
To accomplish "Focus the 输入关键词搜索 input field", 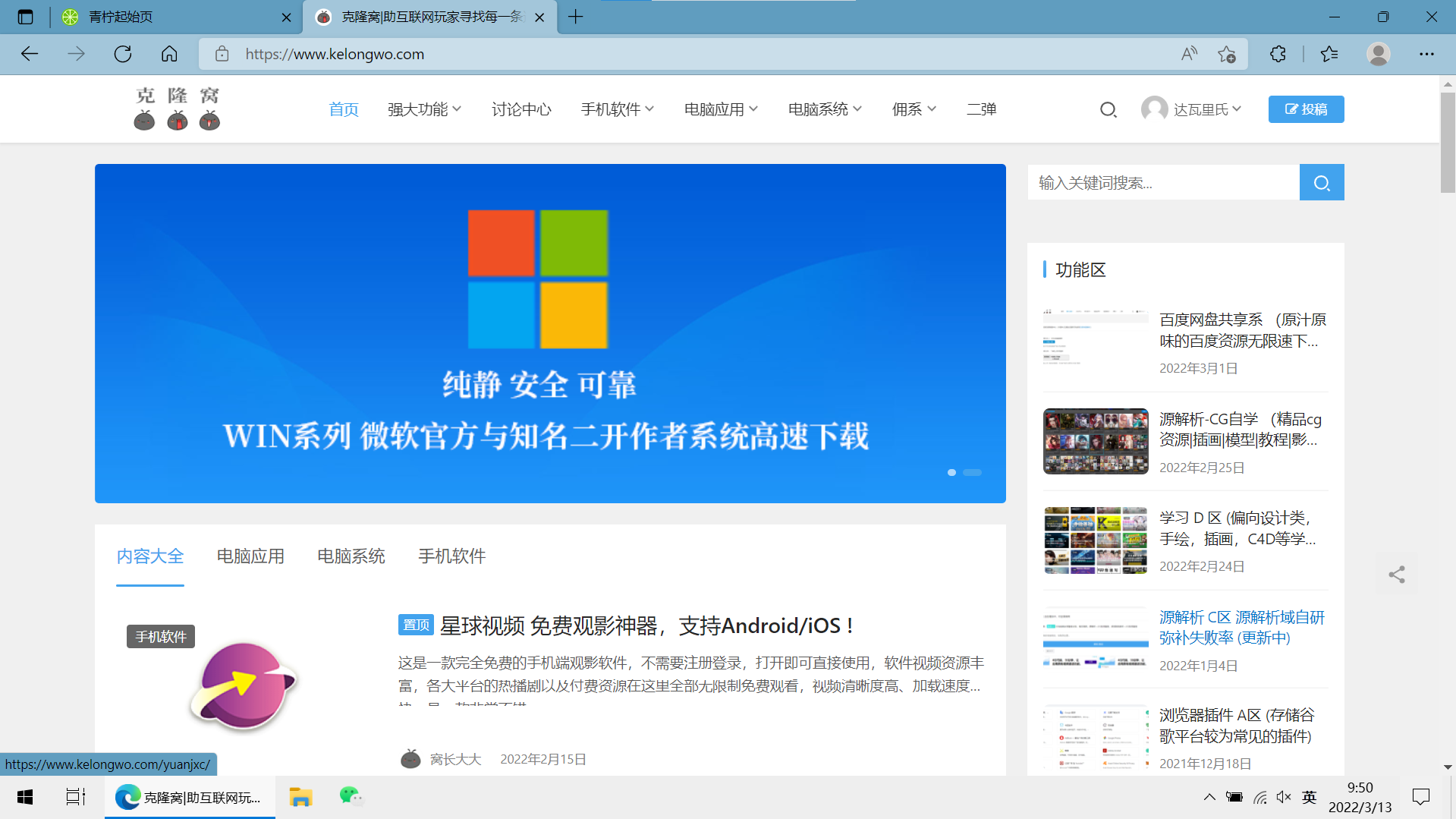I will pyautogui.click(x=1163, y=182).
